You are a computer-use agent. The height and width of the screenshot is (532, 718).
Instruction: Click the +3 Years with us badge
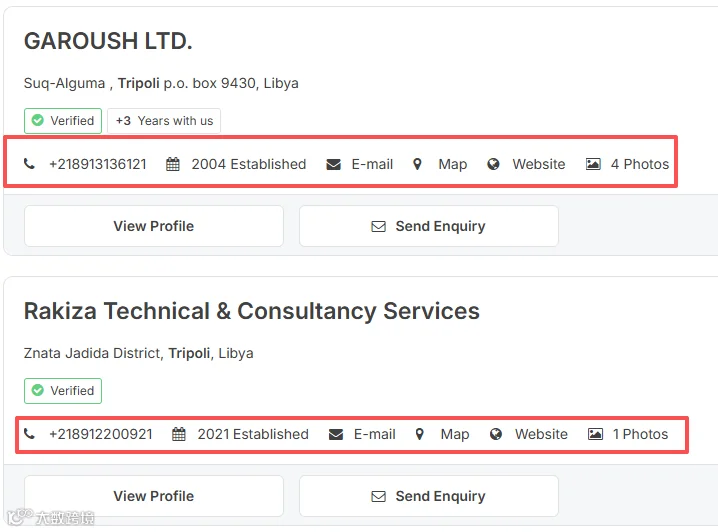[x=164, y=121]
